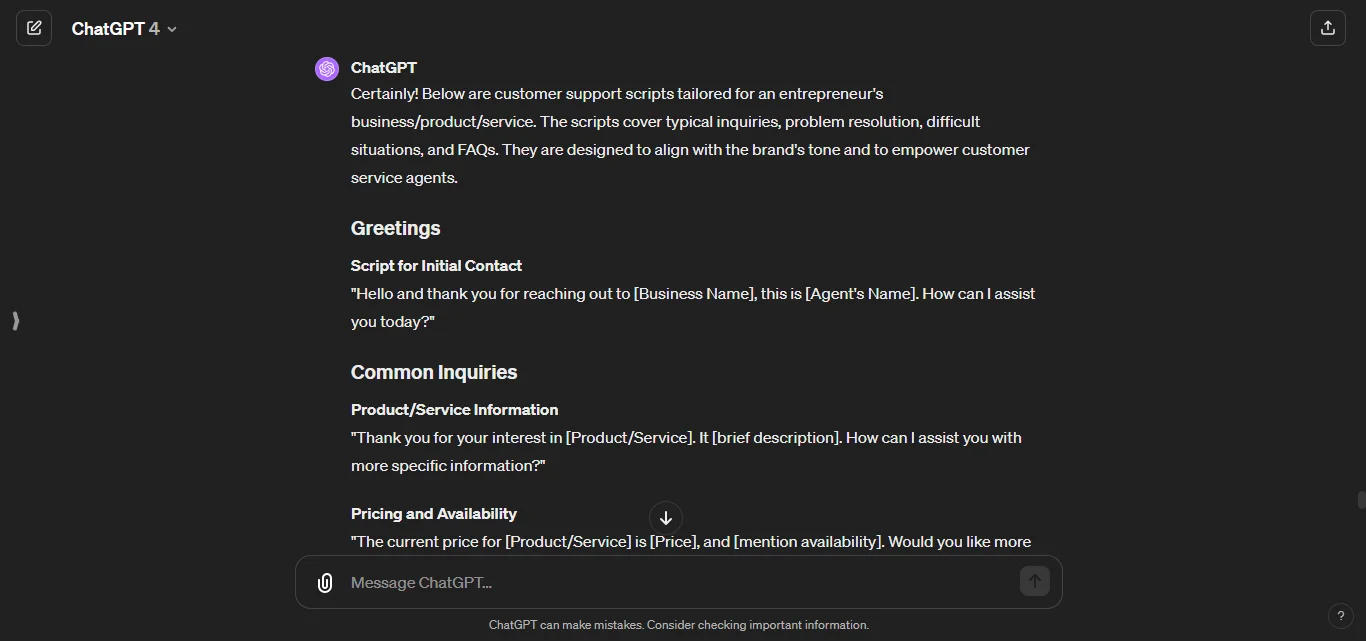Open the model version chevron next to ChatGPT
This screenshot has width=1366, height=641.
pos(170,29)
